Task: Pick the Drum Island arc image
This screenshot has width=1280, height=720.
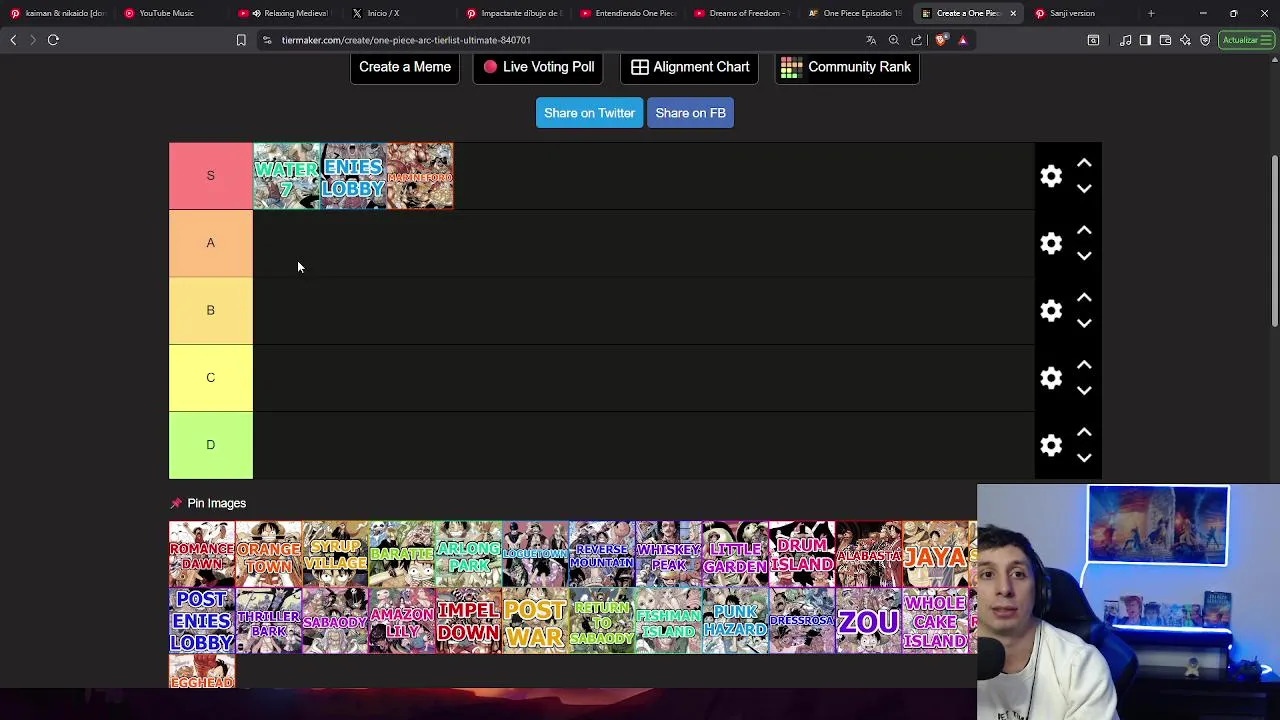Action: point(802,553)
